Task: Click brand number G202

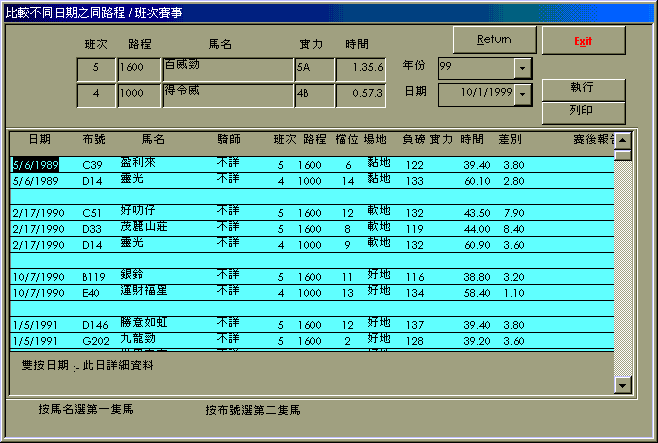Action: (x=96, y=341)
